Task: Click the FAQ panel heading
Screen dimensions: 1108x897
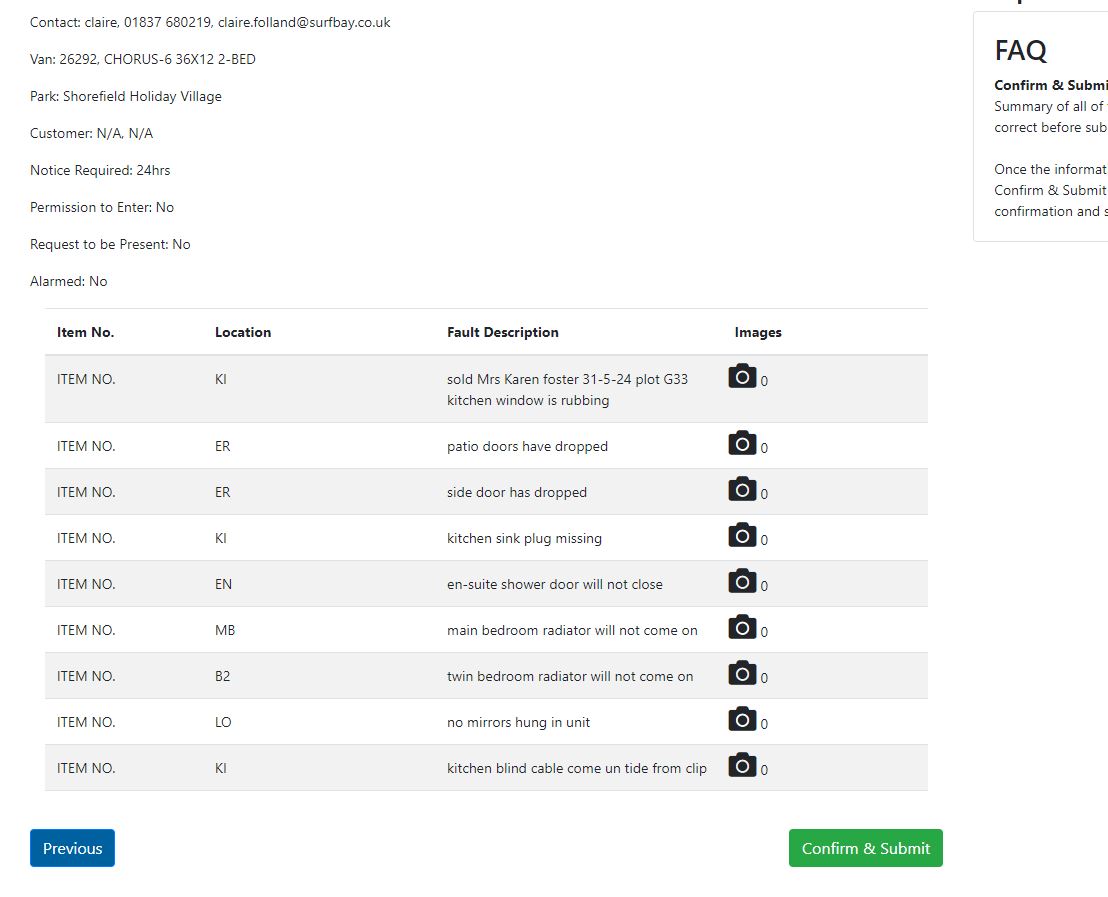Action: (x=1020, y=50)
